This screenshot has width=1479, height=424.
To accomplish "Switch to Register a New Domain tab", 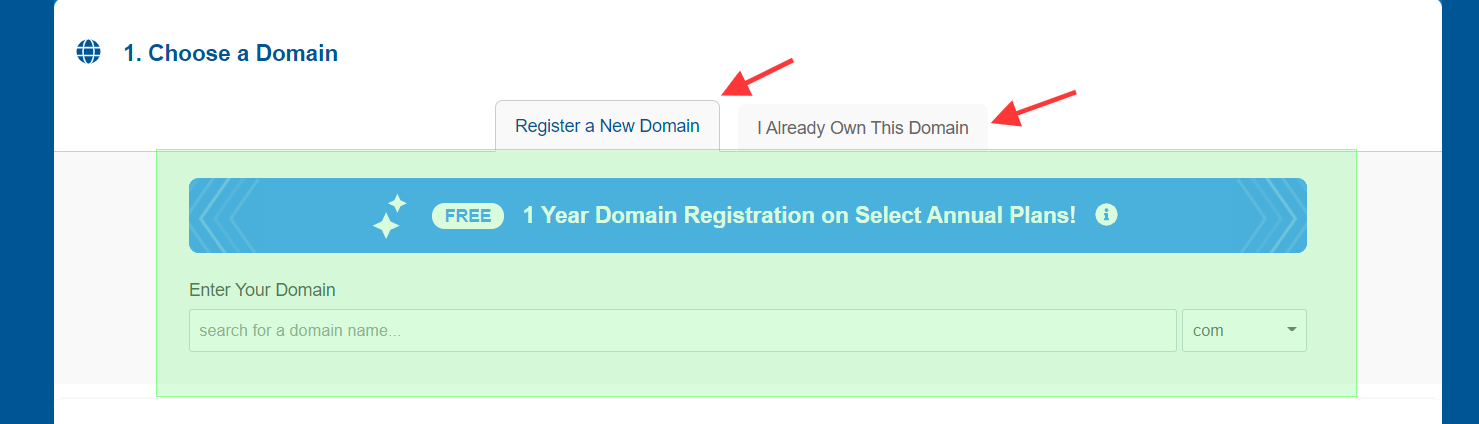I will (x=607, y=126).
